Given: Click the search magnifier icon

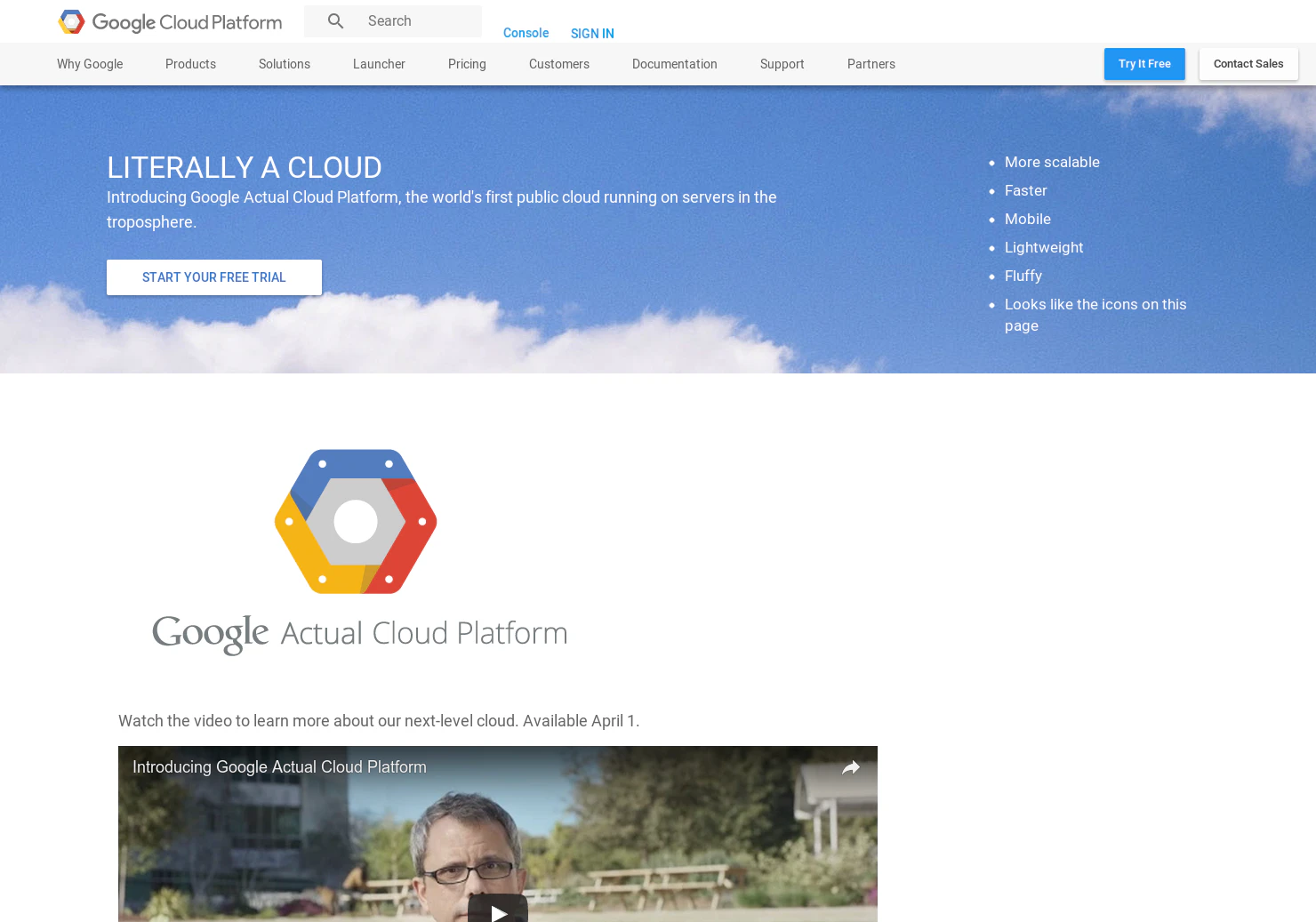Looking at the screenshot, I should point(335,21).
